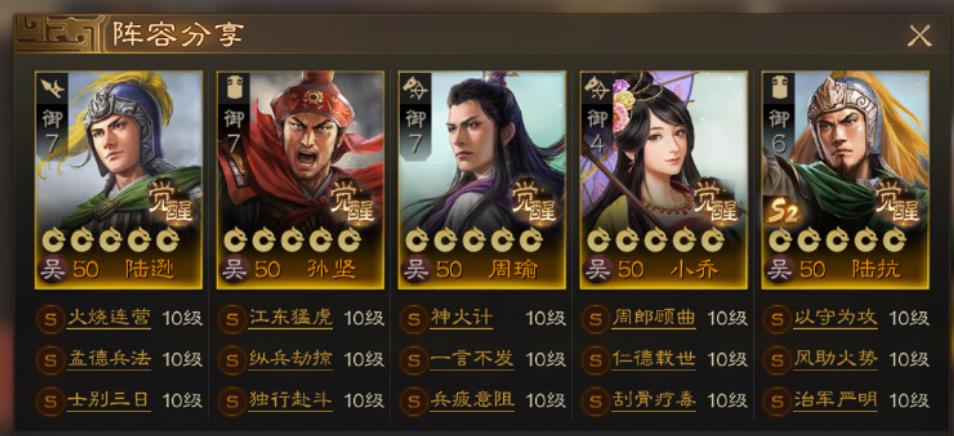The width and height of the screenshot is (954, 436).
Task: Click the 吴 faction icon on 孙坚's card
Action: point(234,269)
